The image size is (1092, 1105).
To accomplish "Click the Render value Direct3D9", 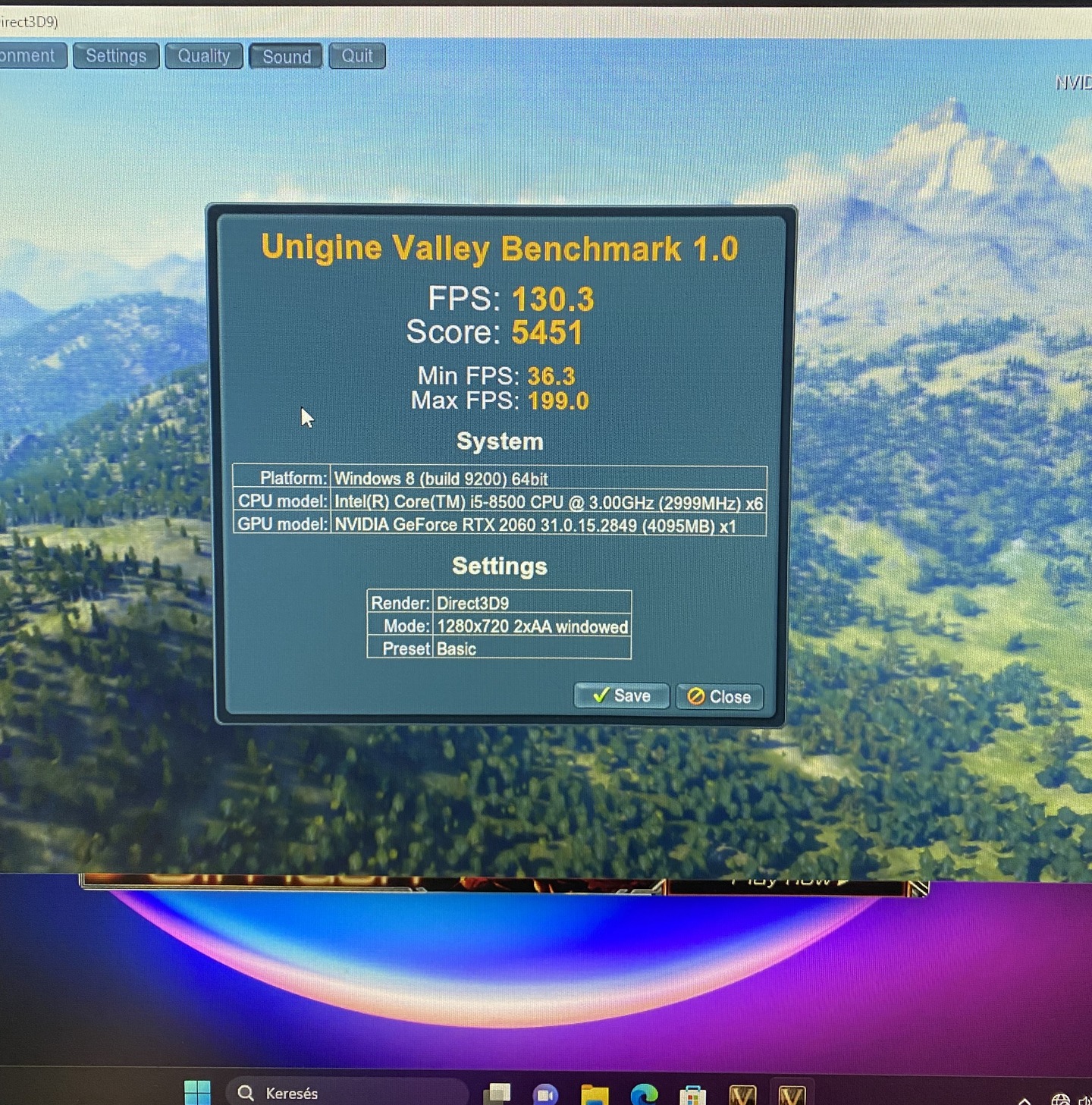I will [472, 603].
